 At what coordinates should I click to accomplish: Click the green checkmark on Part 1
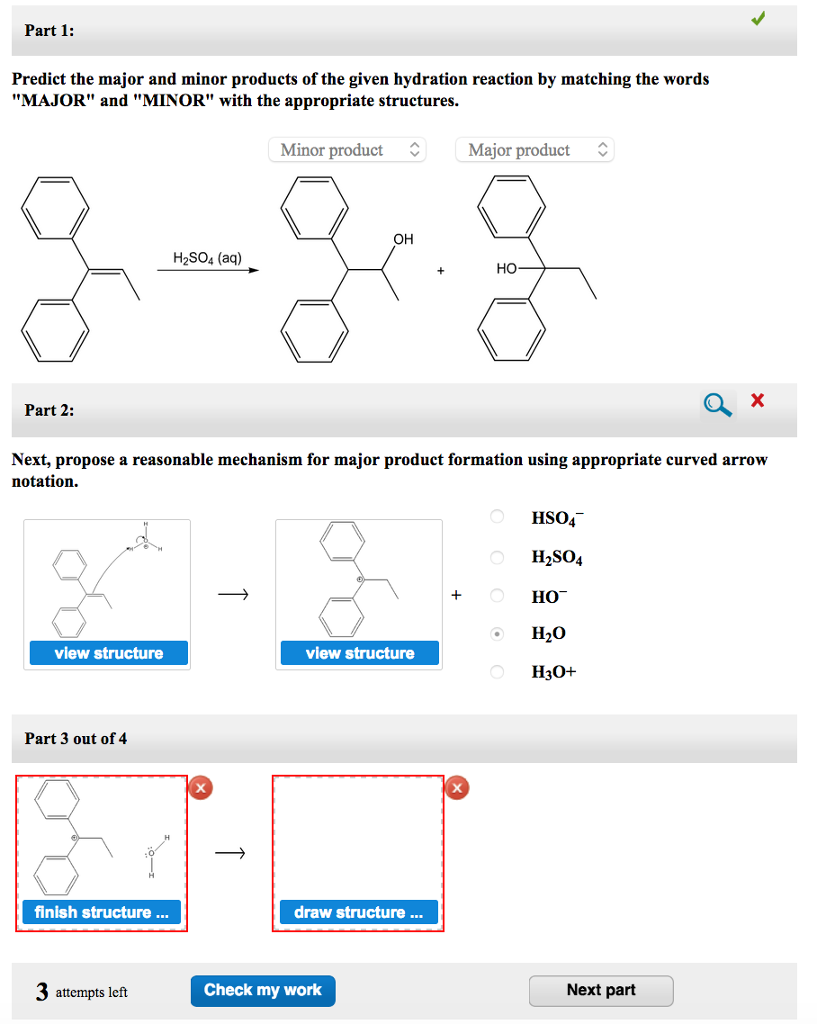click(758, 18)
